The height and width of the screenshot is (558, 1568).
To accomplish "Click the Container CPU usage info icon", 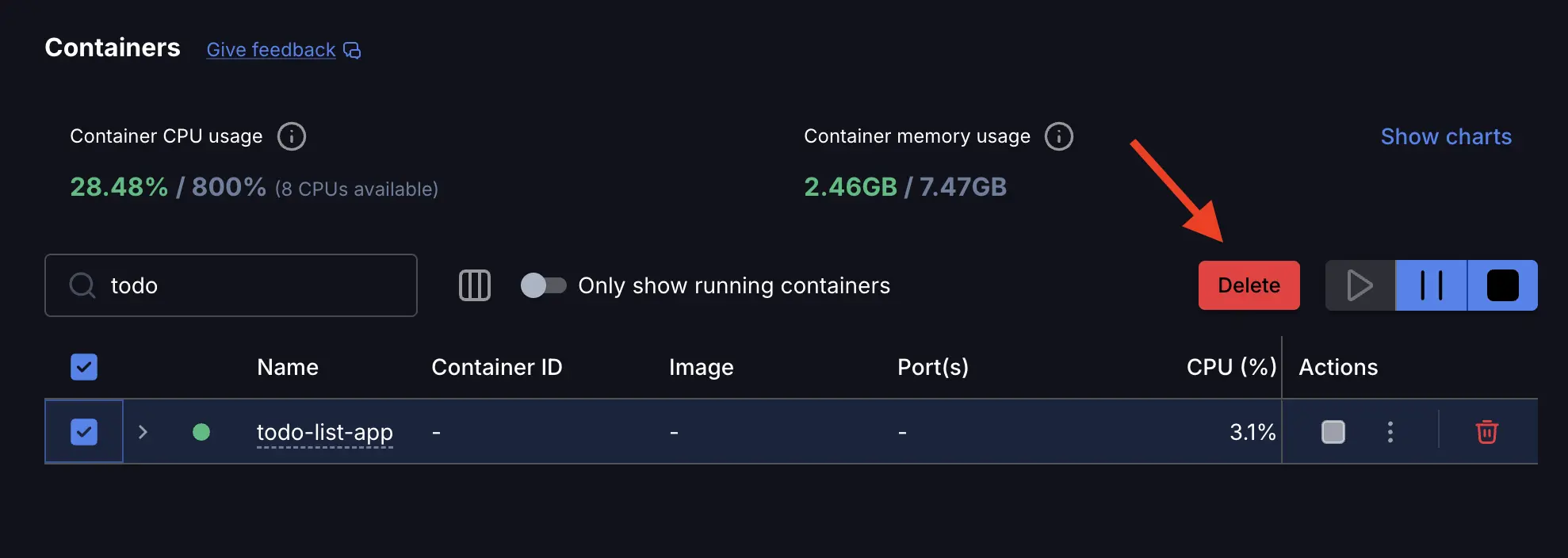I will 291,136.
